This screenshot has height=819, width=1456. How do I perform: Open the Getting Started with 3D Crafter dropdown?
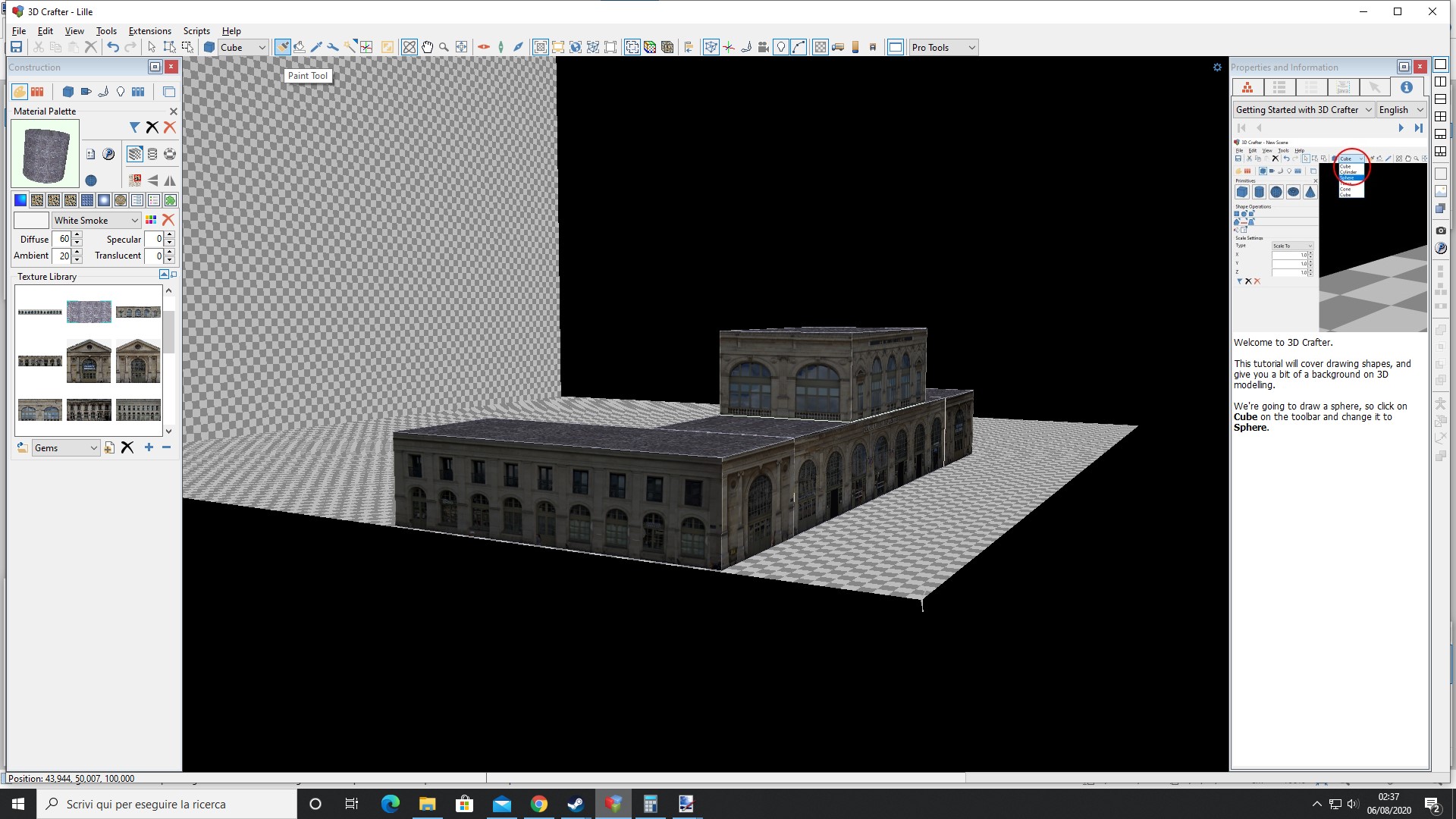tap(1304, 110)
